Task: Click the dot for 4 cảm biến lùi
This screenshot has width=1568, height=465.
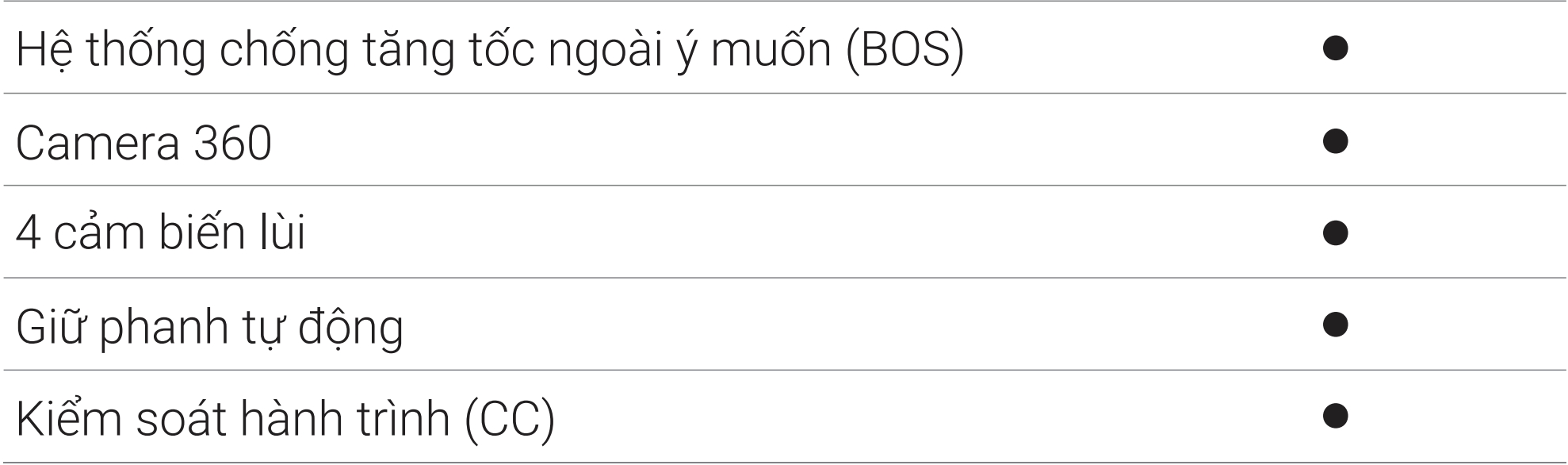Action: click(x=1336, y=233)
